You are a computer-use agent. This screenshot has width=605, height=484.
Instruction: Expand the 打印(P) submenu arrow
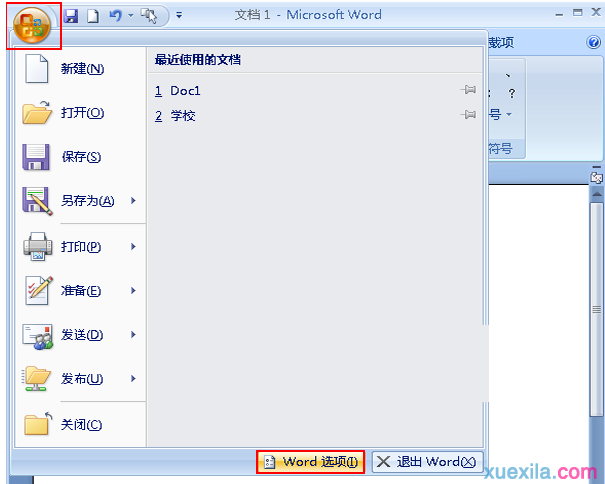pos(133,247)
